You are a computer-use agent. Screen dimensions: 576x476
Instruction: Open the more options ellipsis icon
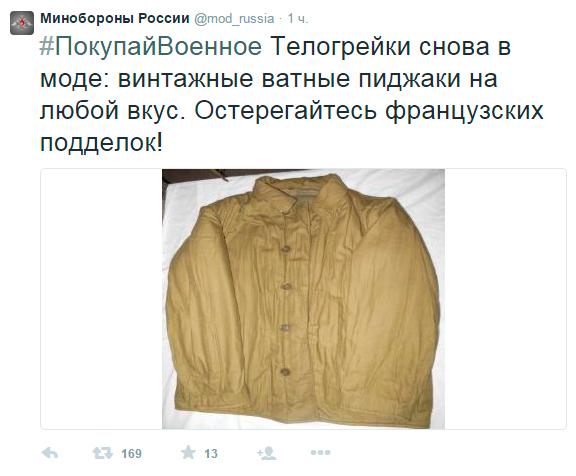320,453
